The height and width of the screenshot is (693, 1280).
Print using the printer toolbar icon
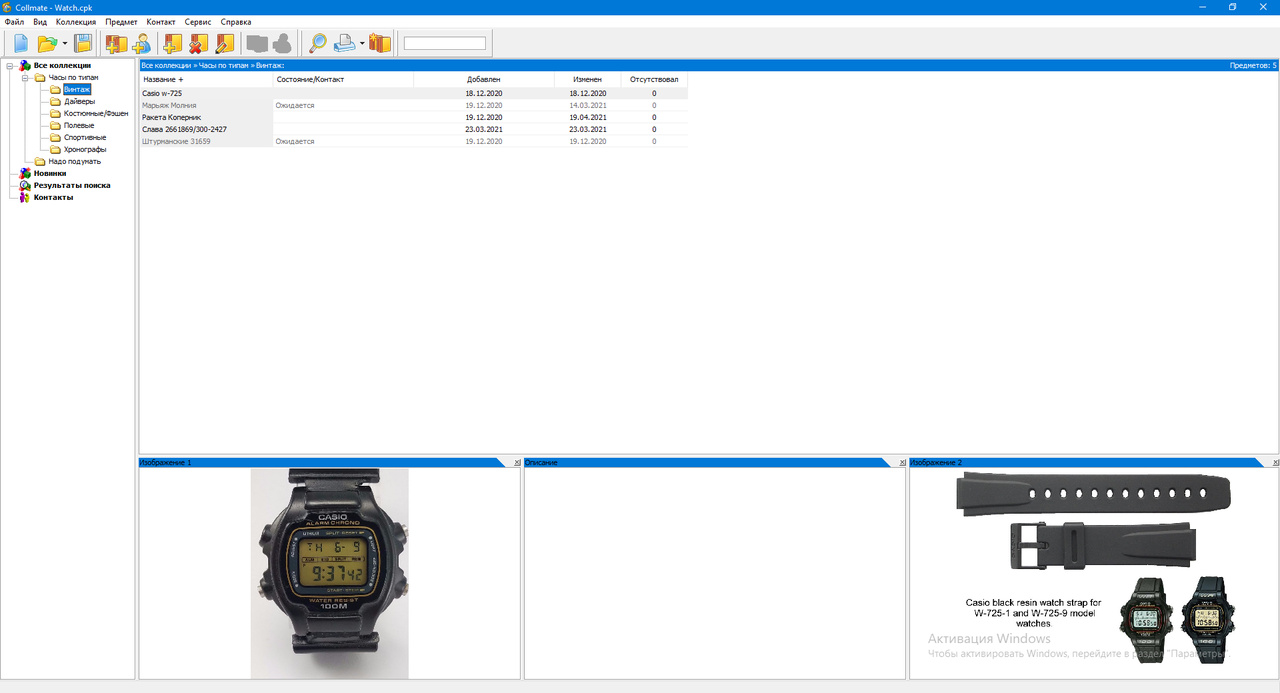345,43
